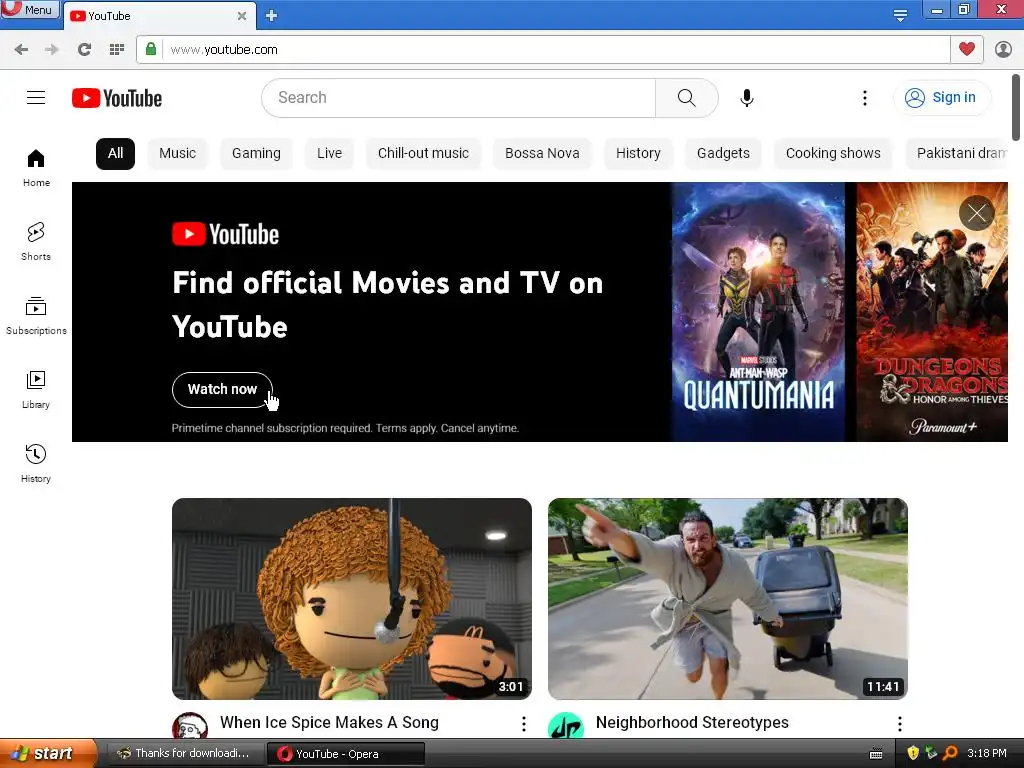1024x768 pixels.
Task: Click the magnifier search button
Action: [x=686, y=98]
